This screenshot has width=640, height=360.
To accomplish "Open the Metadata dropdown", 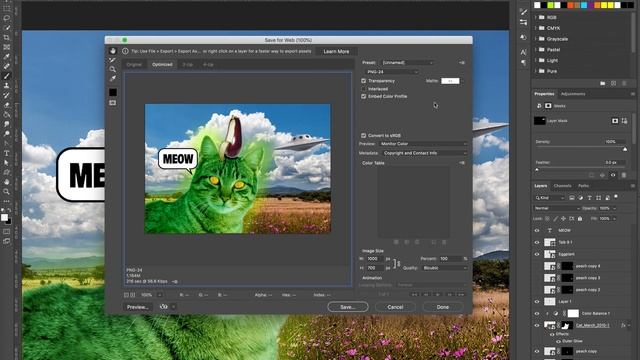I will point(424,153).
